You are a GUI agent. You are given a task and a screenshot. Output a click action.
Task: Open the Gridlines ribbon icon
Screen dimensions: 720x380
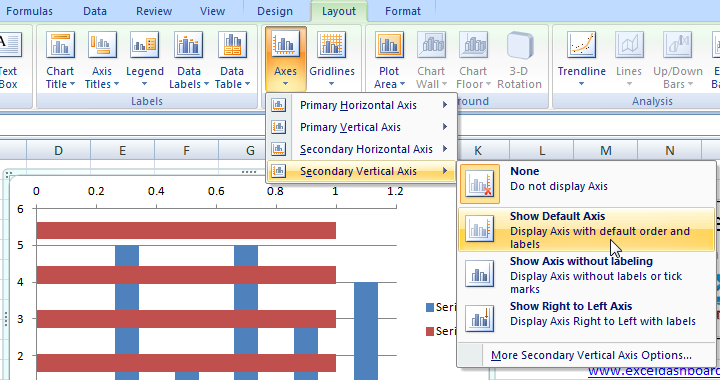332,60
